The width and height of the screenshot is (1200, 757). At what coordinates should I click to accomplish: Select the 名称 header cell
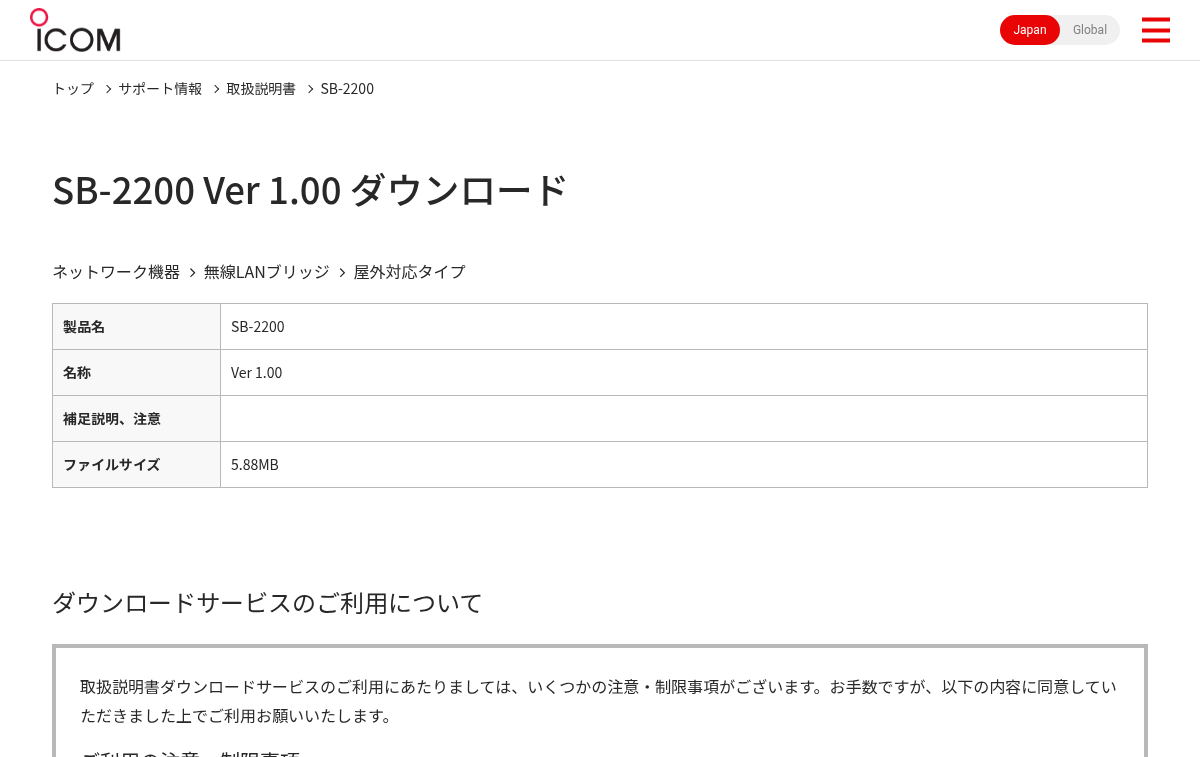tap(136, 373)
